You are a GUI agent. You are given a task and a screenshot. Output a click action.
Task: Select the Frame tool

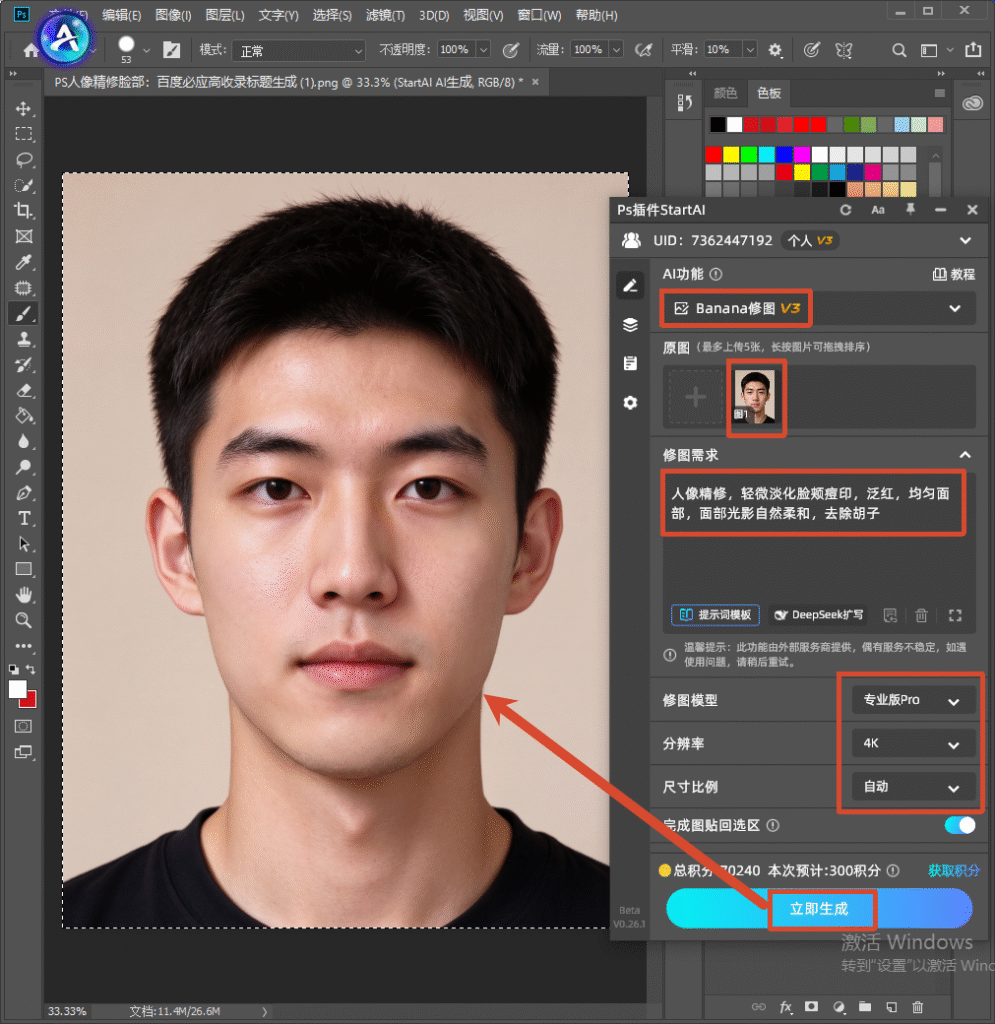click(x=24, y=236)
